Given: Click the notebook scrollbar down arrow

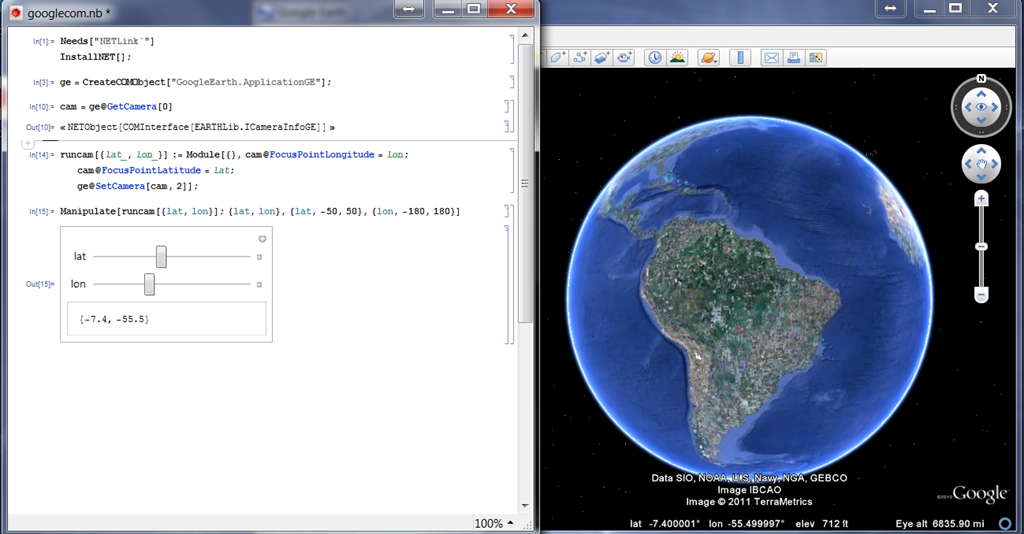Looking at the screenshot, I should (x=525, y=506).
